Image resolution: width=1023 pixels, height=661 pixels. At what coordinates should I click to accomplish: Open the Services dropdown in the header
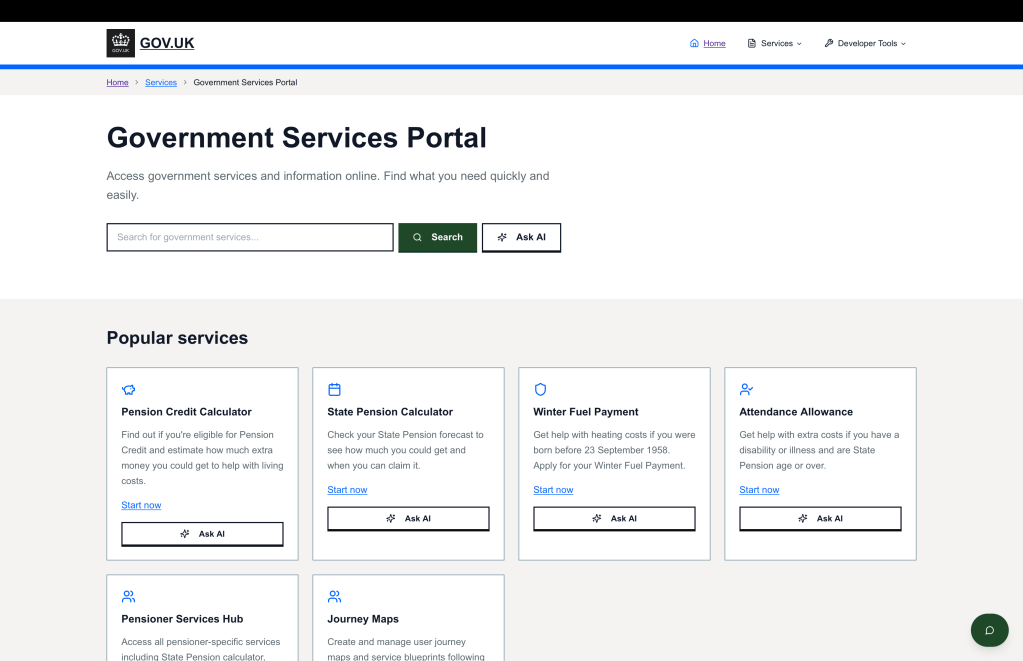tap(774, 43)
